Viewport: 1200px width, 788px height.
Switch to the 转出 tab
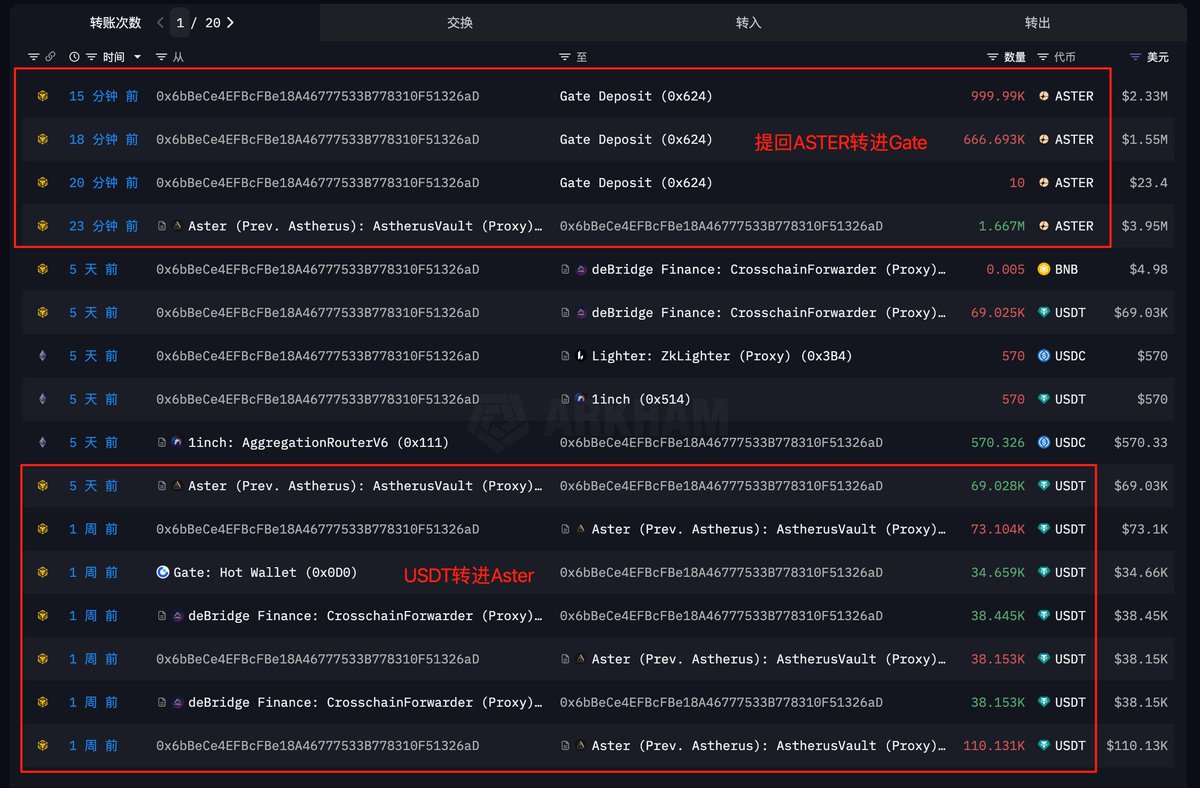(x=1038, y=22)
